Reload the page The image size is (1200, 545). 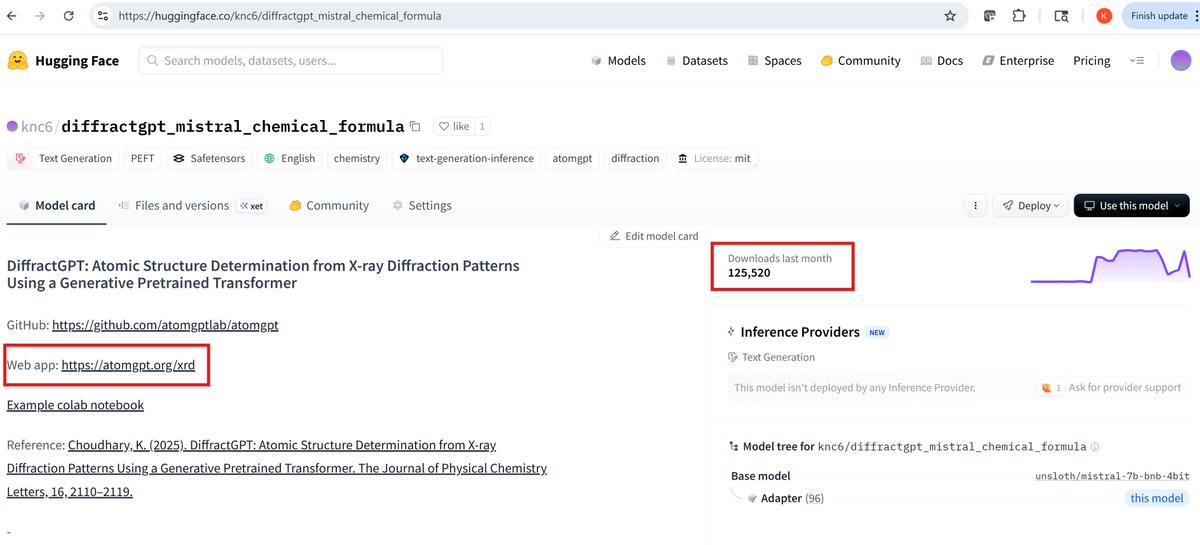(68, 16)
